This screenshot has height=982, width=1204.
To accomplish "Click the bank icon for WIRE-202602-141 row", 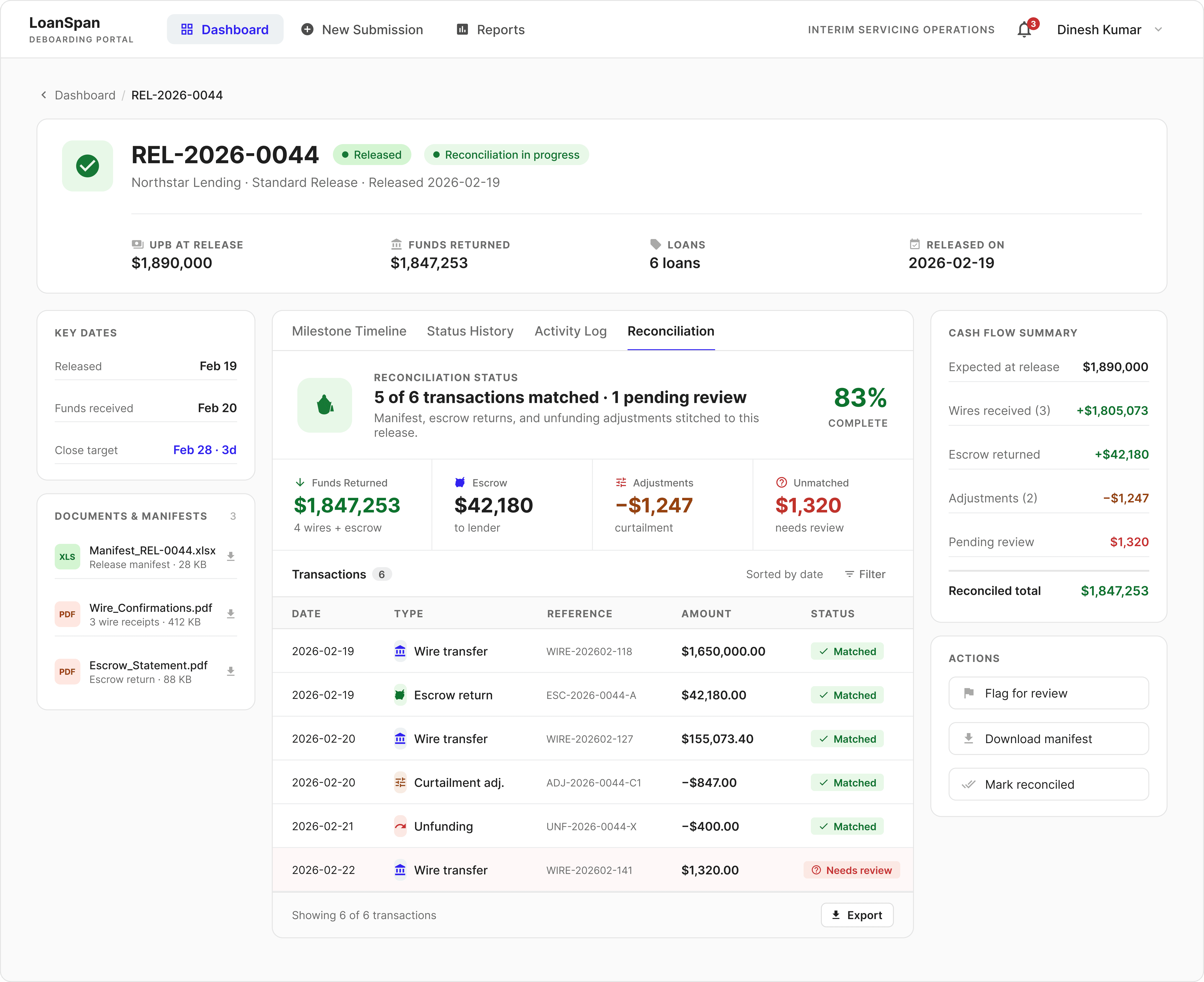I will (400, 870).
